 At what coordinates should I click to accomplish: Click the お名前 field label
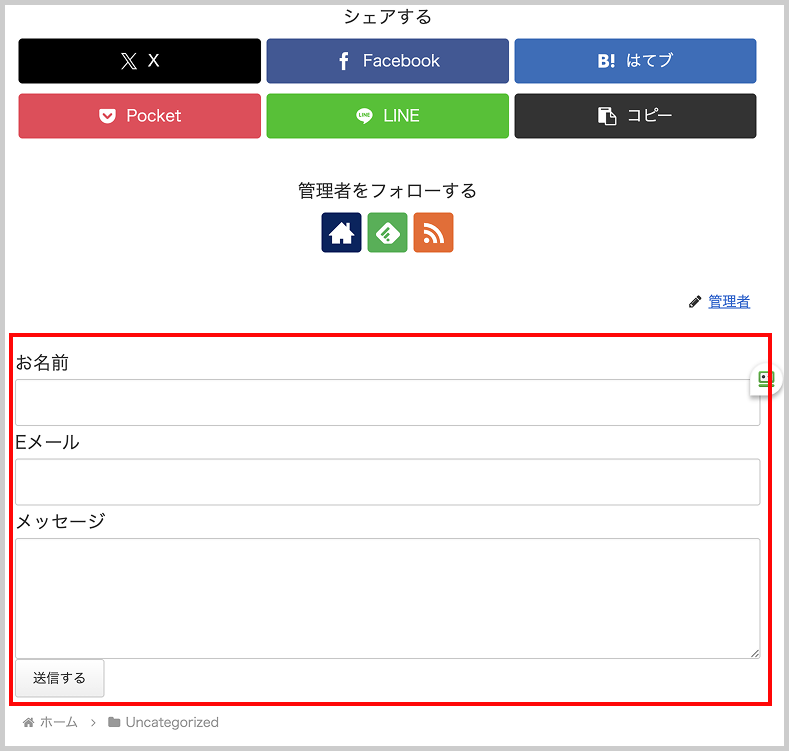pos(42,362)
